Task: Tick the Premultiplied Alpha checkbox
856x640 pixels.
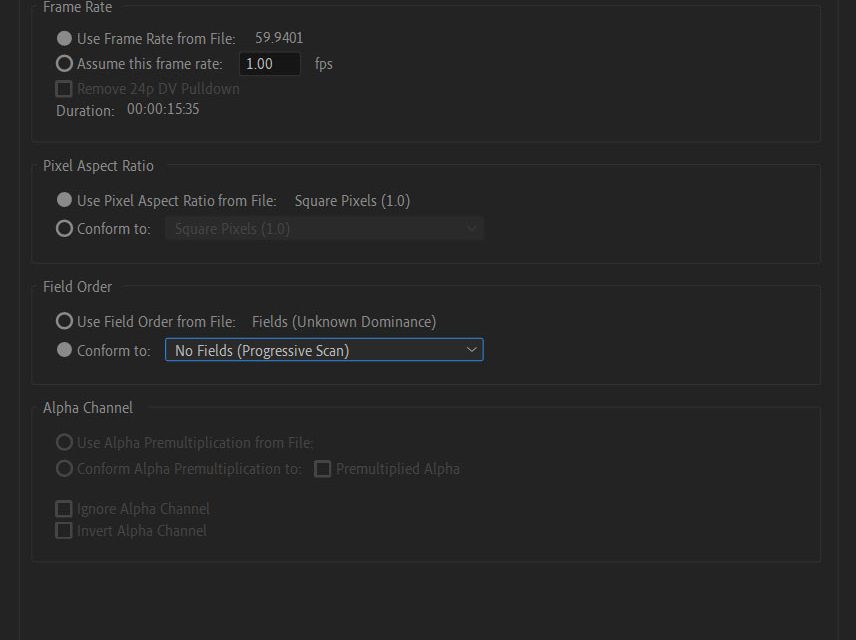Action: (x=323, y=469)
